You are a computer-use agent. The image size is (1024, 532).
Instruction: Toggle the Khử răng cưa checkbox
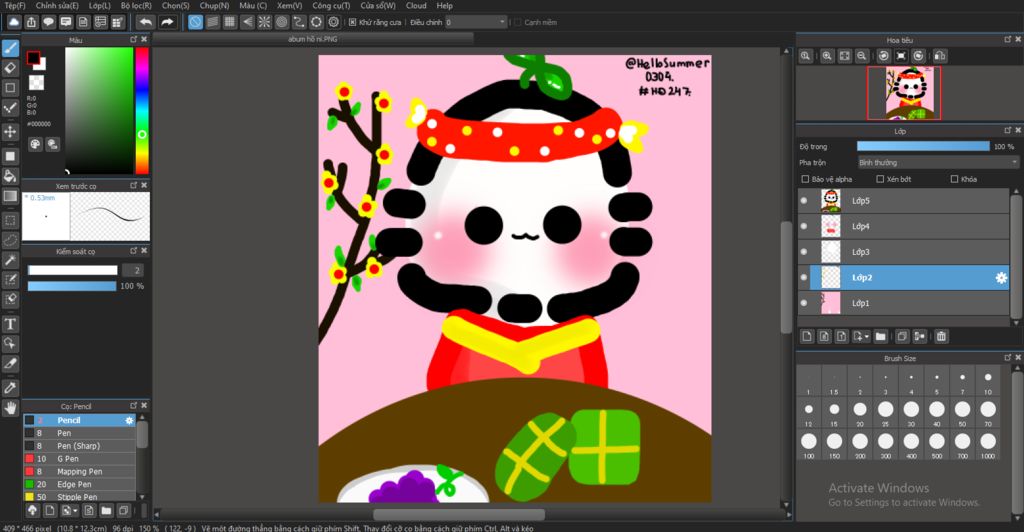tap(353, 22)
